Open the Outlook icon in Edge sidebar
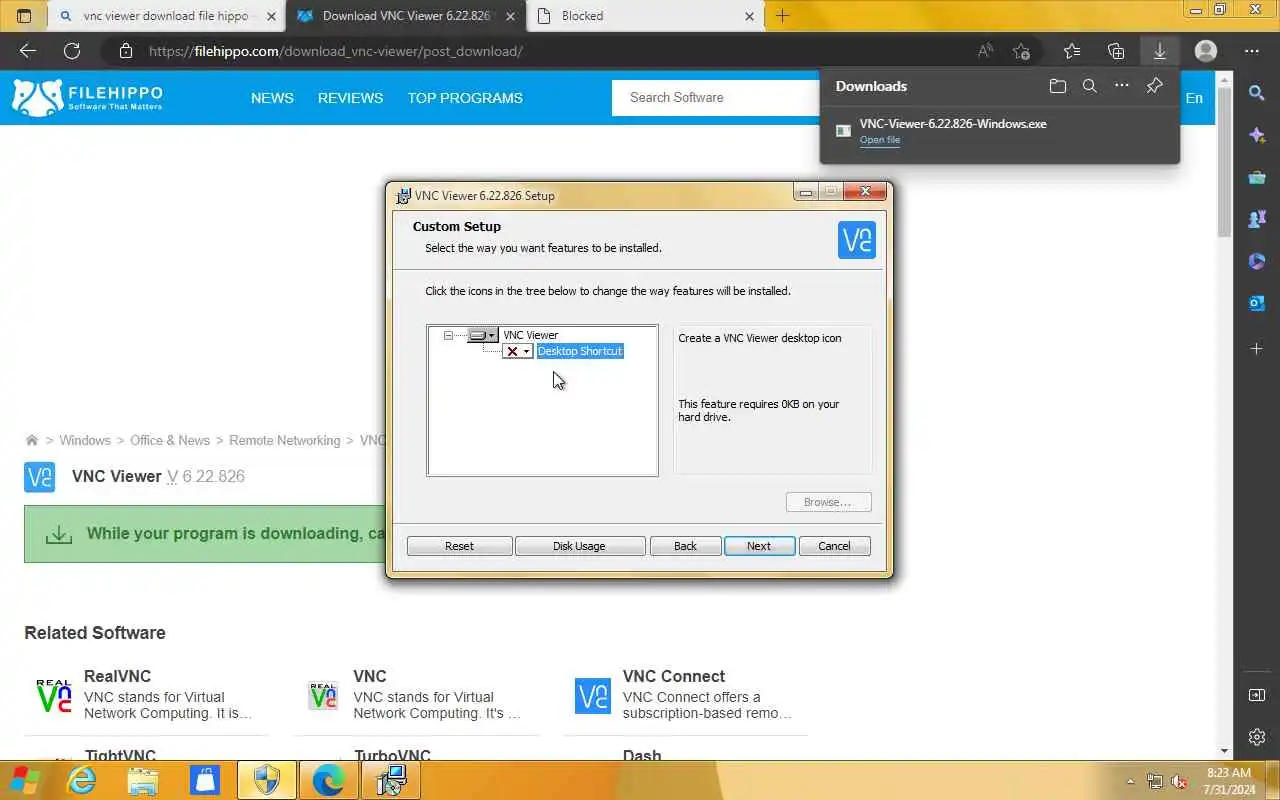Viewport: 1280px width, 800px height. coord(1257,303)
